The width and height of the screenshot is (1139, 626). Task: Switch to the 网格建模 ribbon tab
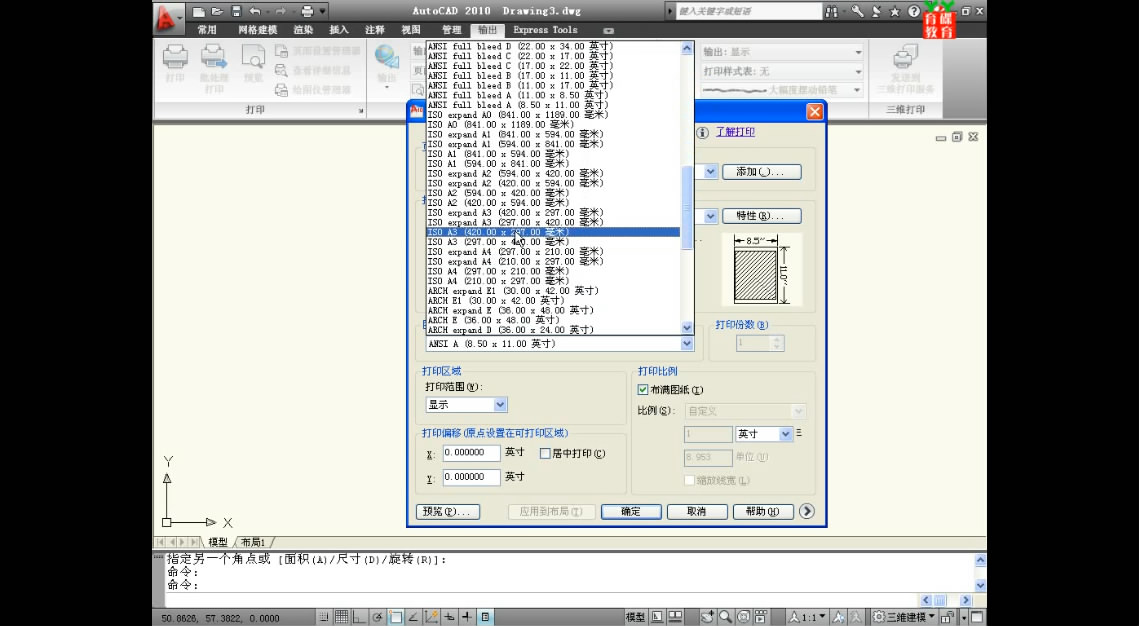(x=258, y=30)
